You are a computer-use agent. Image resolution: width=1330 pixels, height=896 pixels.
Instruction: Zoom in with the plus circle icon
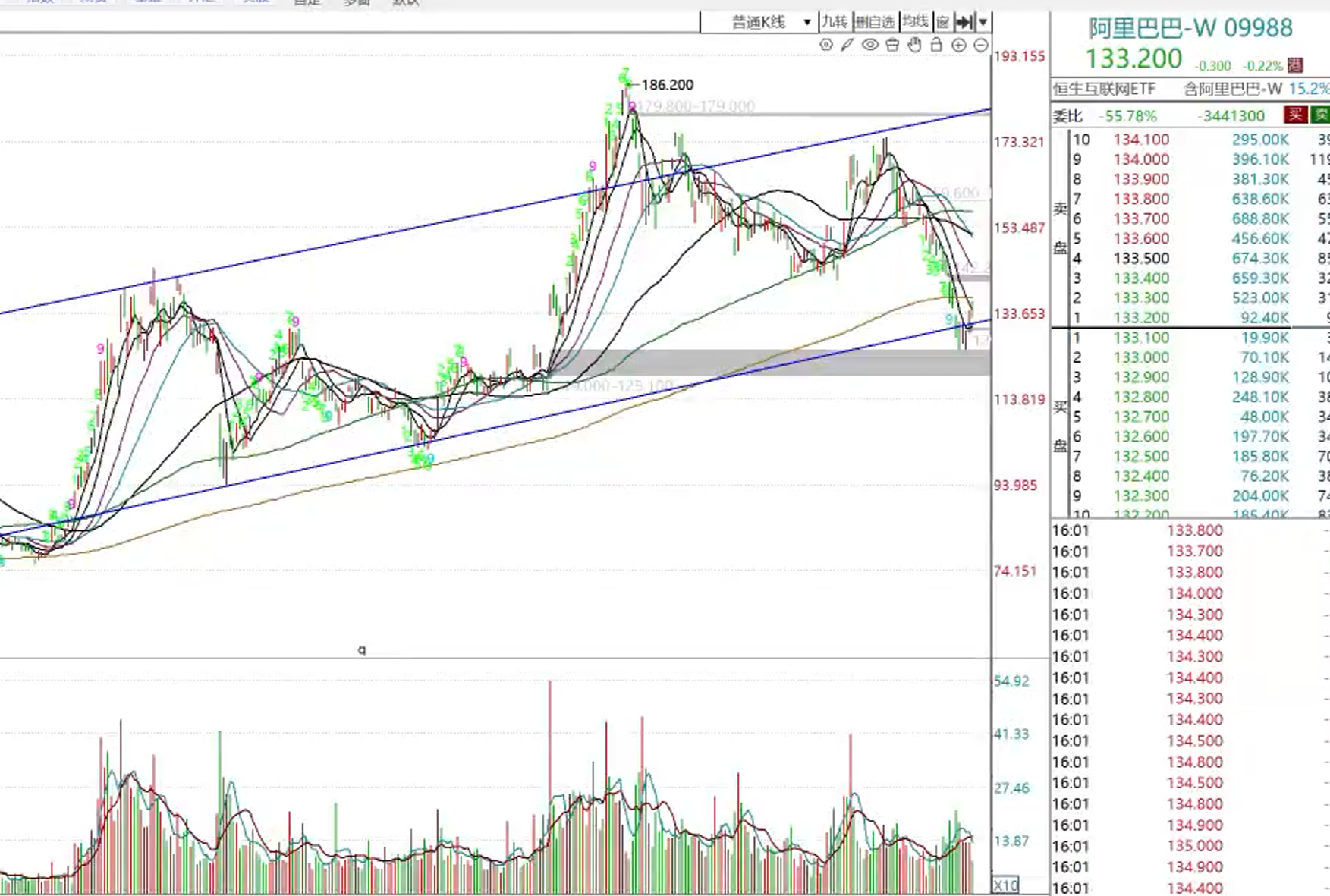(x=959, y=46)
